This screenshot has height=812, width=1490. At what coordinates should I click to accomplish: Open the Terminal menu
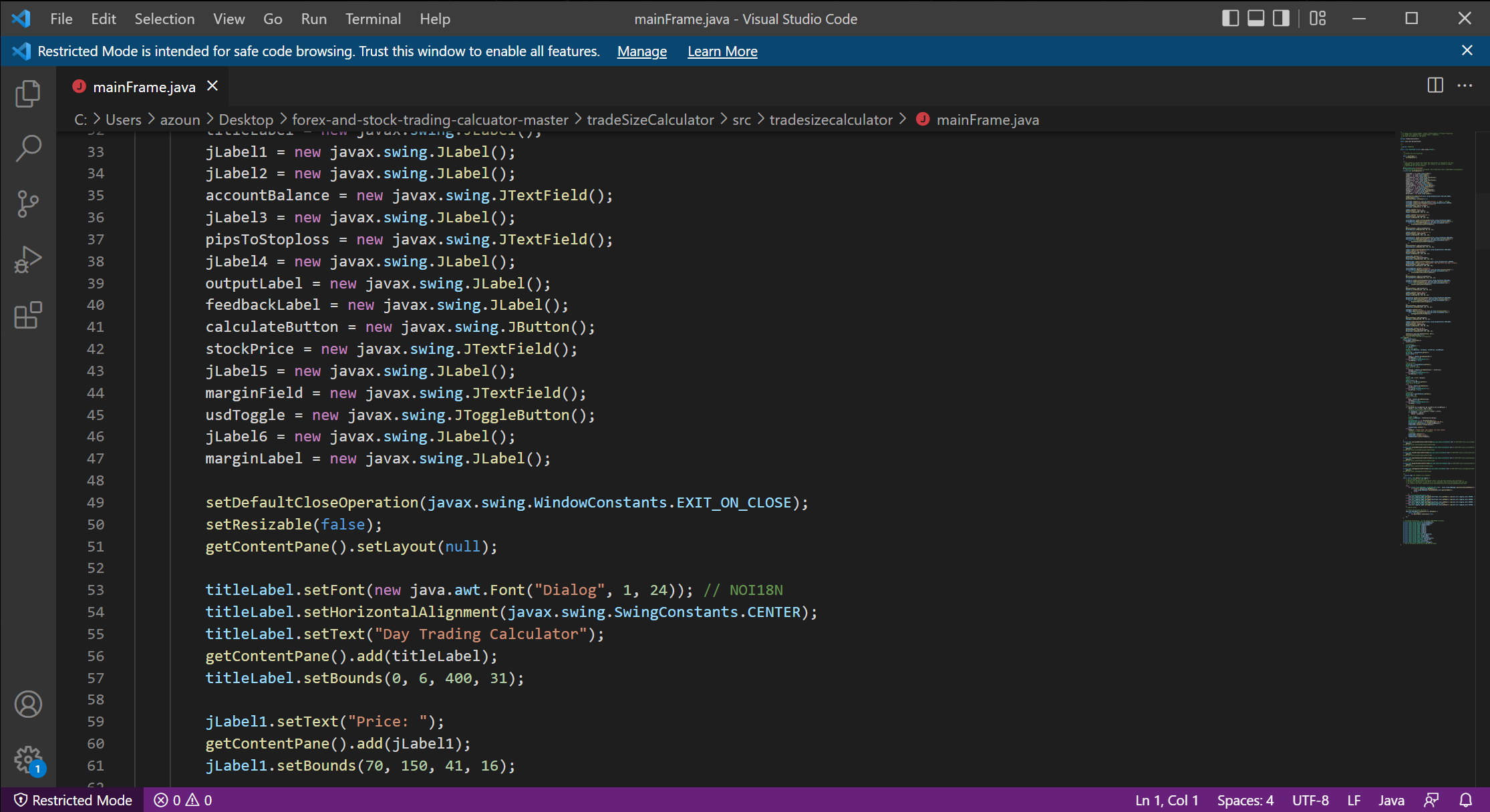click(373, 19)
